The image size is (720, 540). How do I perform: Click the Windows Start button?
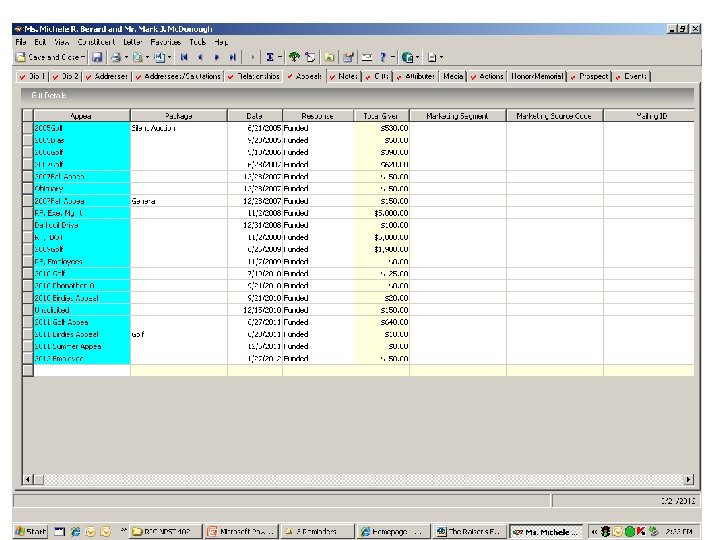[x=31, y=531]
